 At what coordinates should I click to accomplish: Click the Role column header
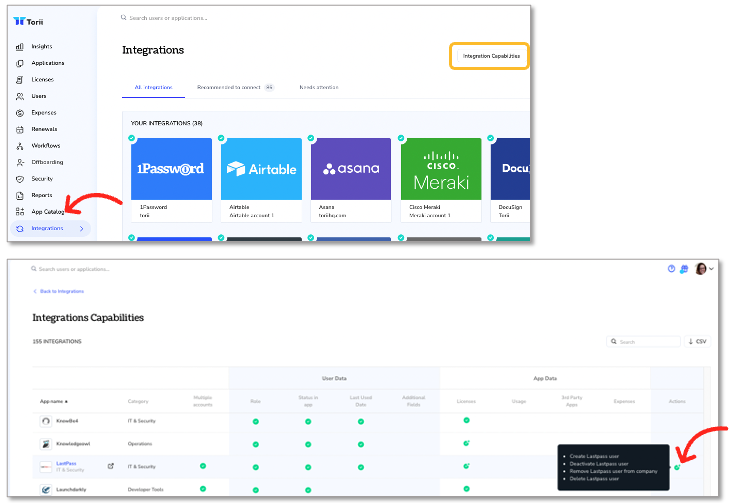[255, 401]
